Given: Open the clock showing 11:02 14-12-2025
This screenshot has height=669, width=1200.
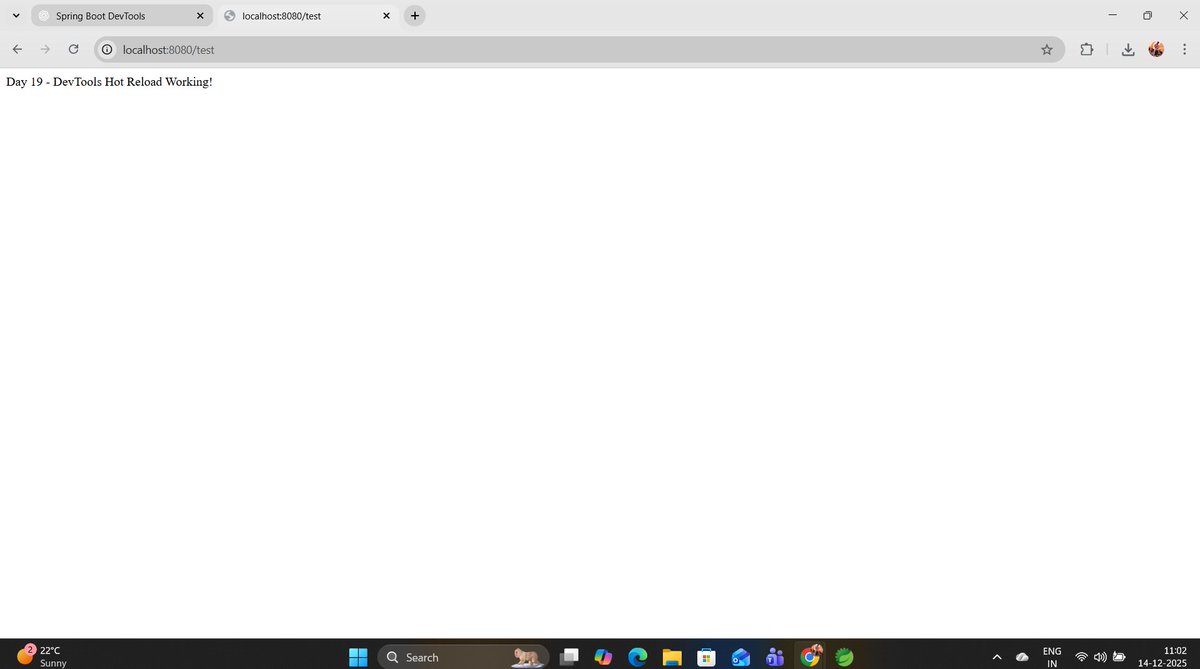Looking at the screenshot, I should tap(1161, 656).
